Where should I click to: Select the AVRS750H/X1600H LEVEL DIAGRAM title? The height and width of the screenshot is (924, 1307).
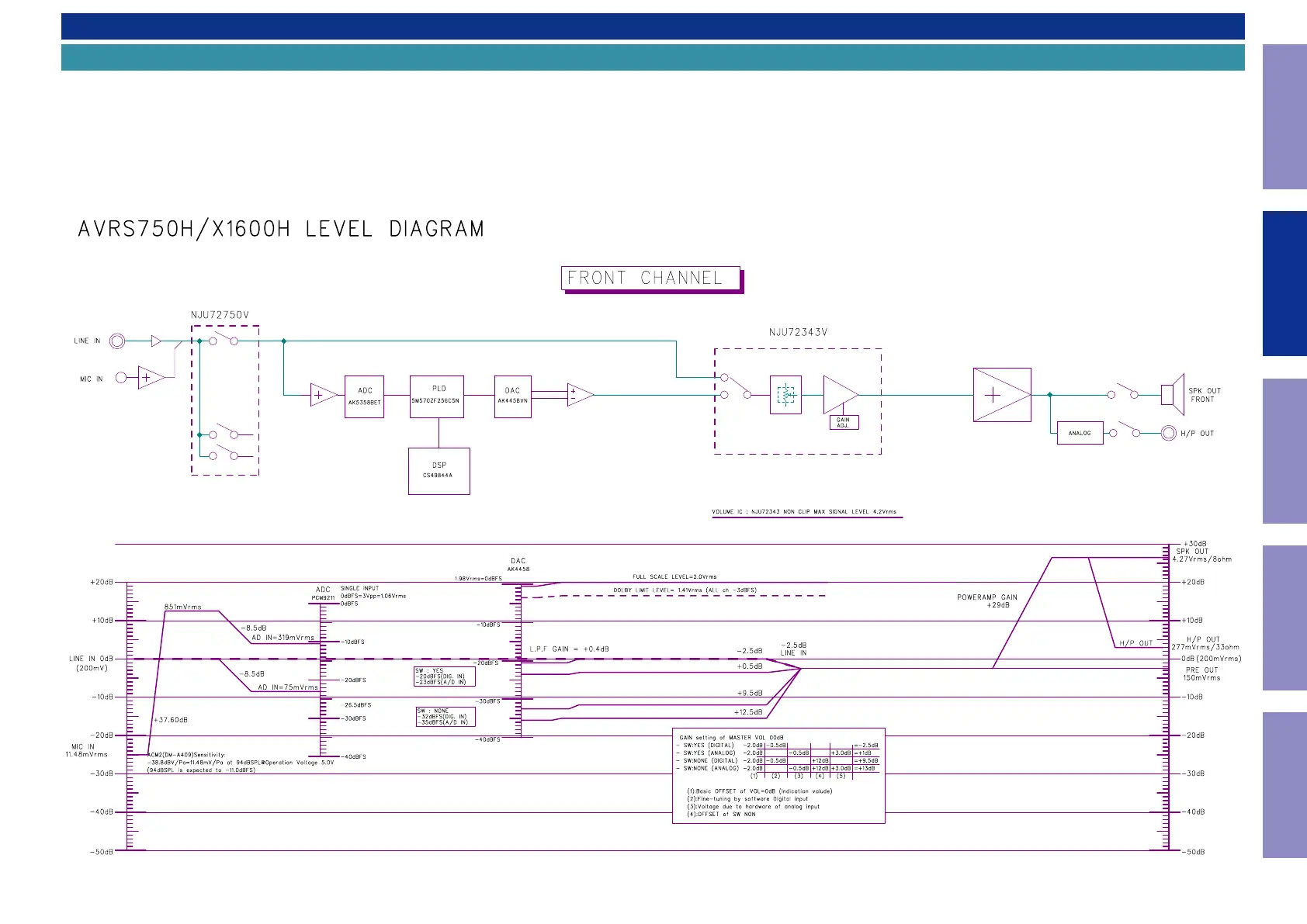point(281,229)
